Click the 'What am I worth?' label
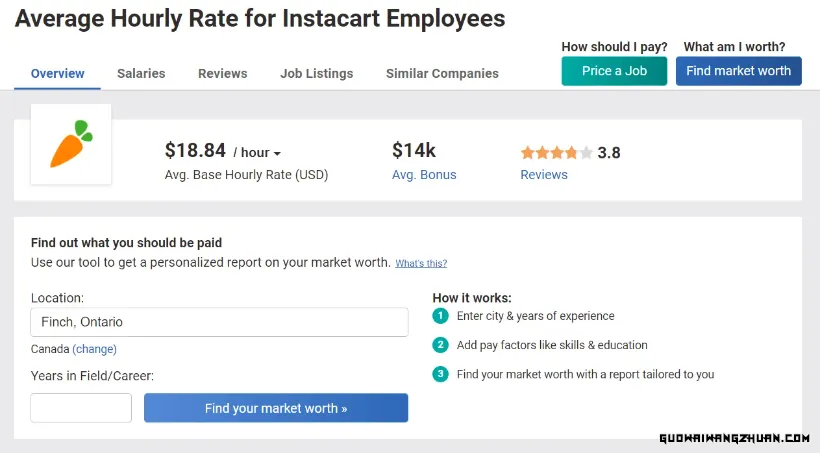820x453 pixels. [x=734, y=47]
